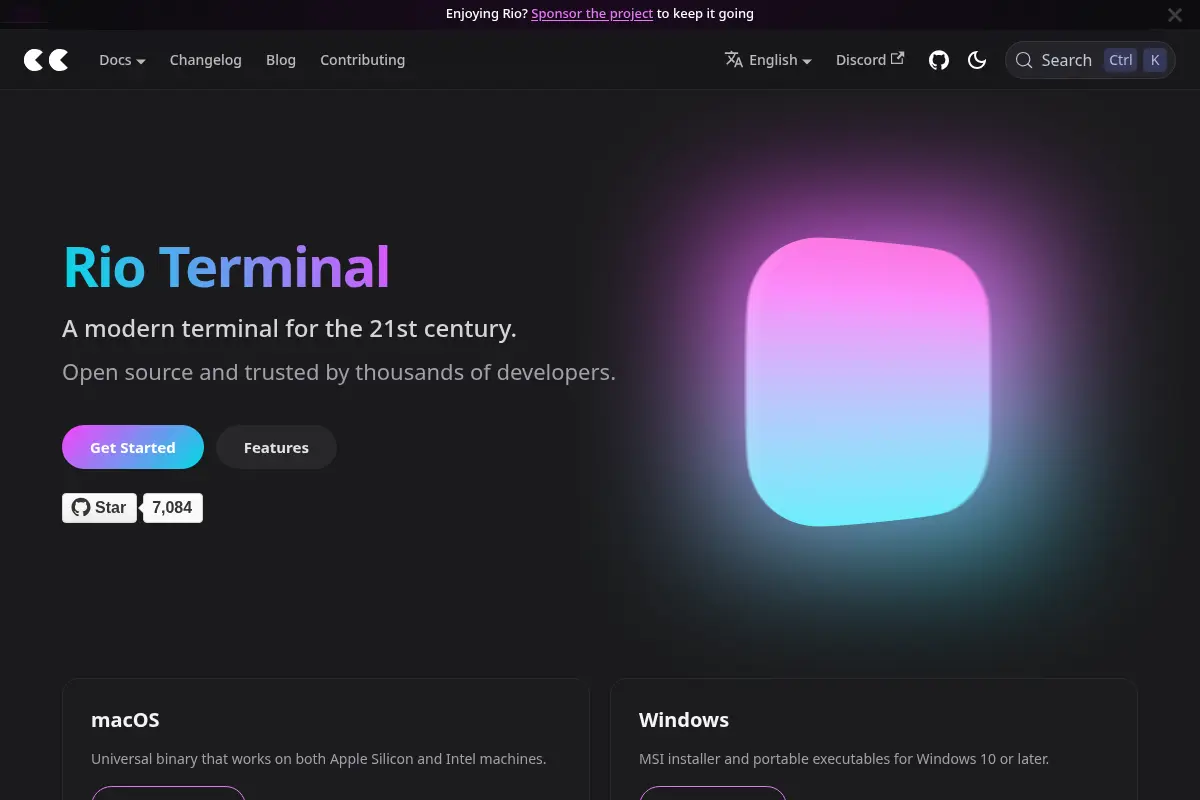Open the Changelog page
This screenshot has height=800, width=1200.
(x=206, y=60)
